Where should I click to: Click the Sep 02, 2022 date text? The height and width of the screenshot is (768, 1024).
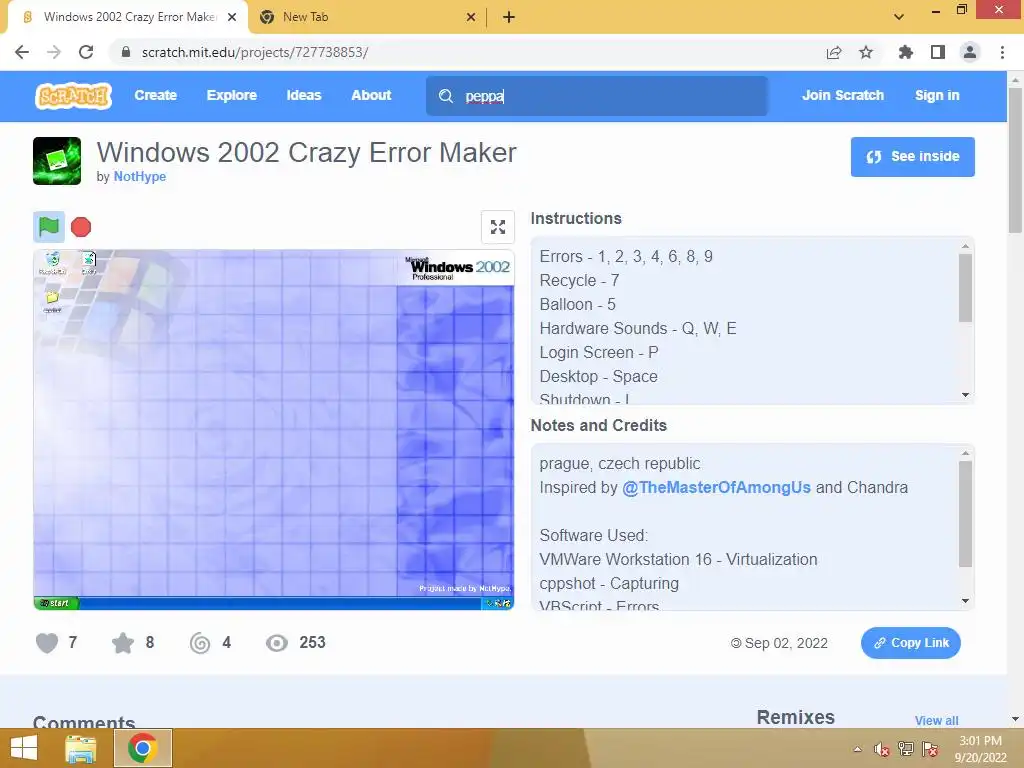pos(786,643)
